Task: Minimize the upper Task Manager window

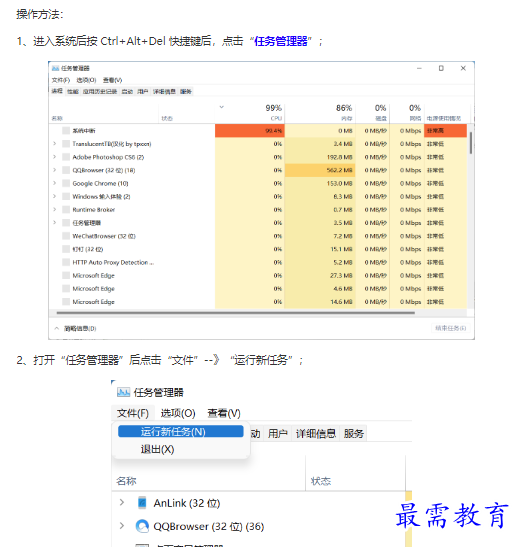Action: pyautogui.click(x=419, y=68)
